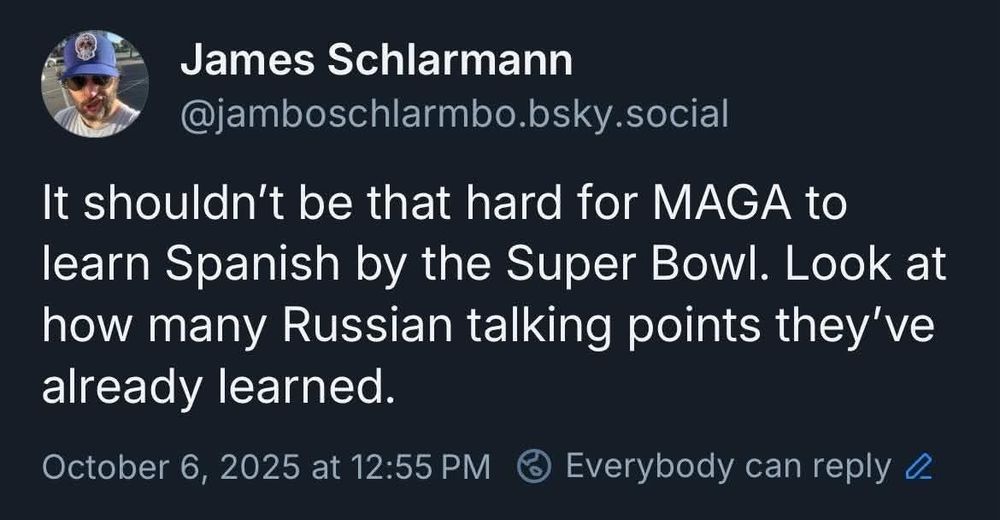Click the pencil edit icon

(917, 466)
